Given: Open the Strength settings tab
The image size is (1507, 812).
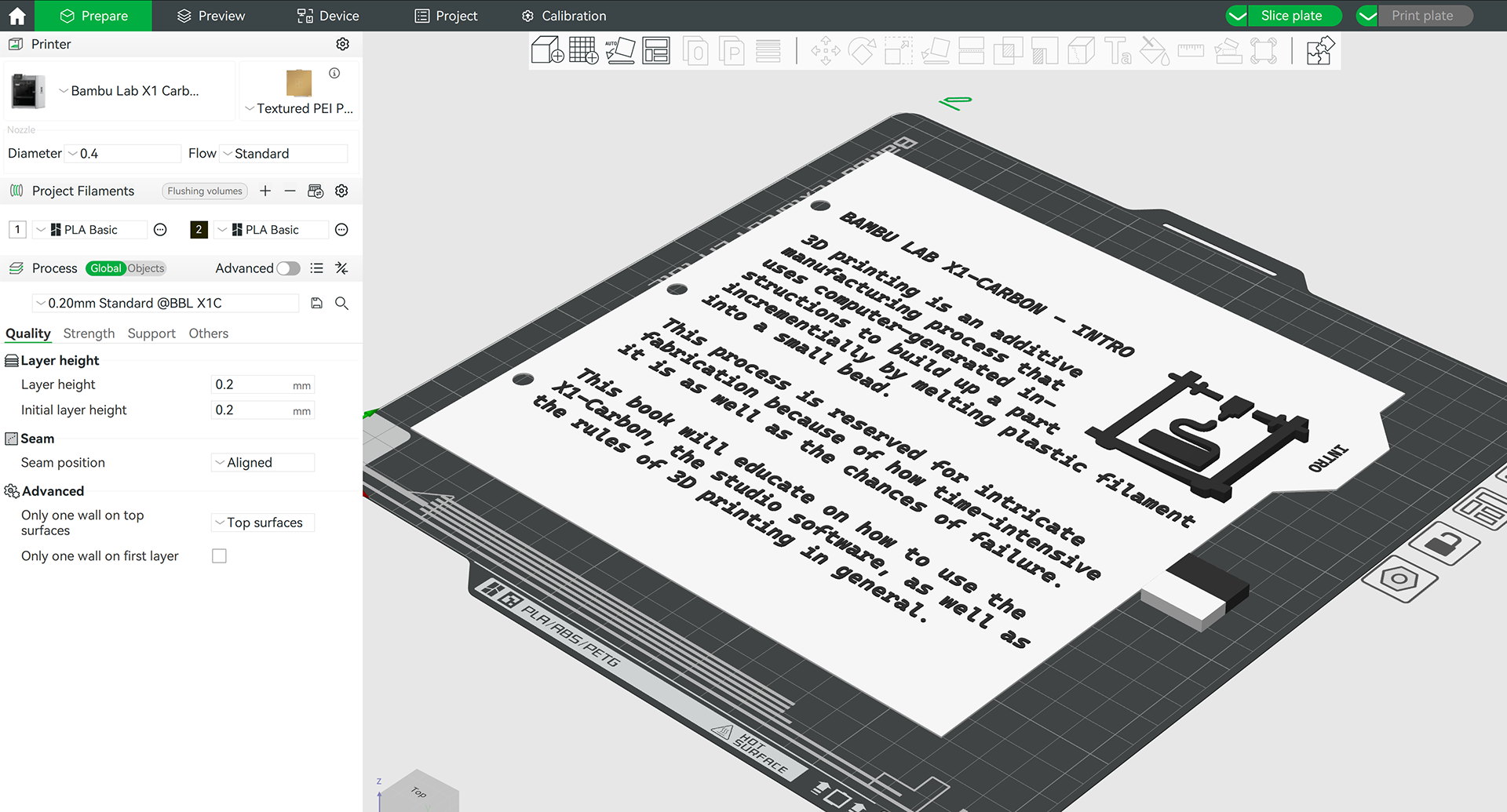Looking at the screenshot, I should click(x=89, y=333).
